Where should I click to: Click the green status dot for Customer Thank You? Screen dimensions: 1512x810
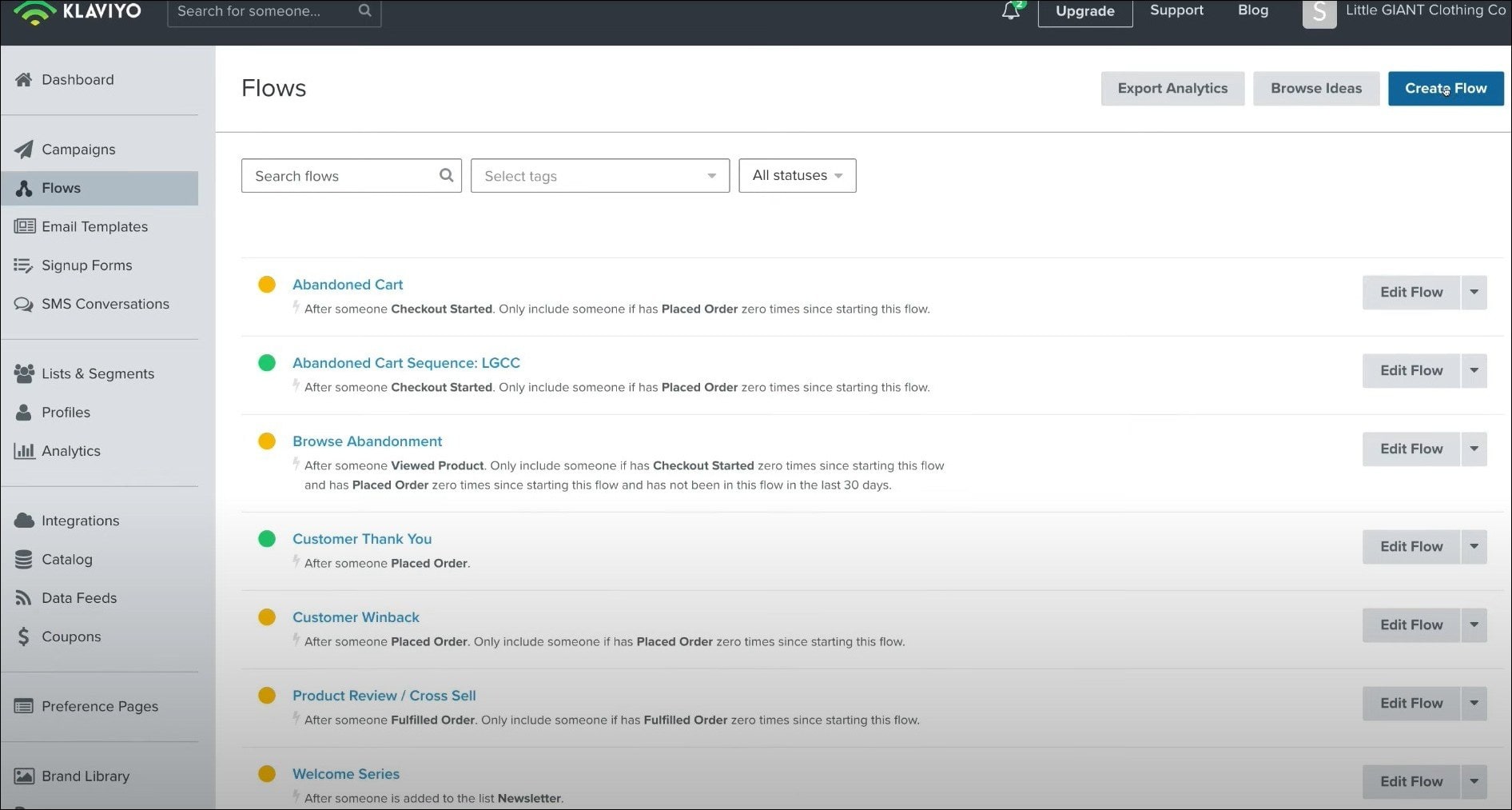pos(267,539)
